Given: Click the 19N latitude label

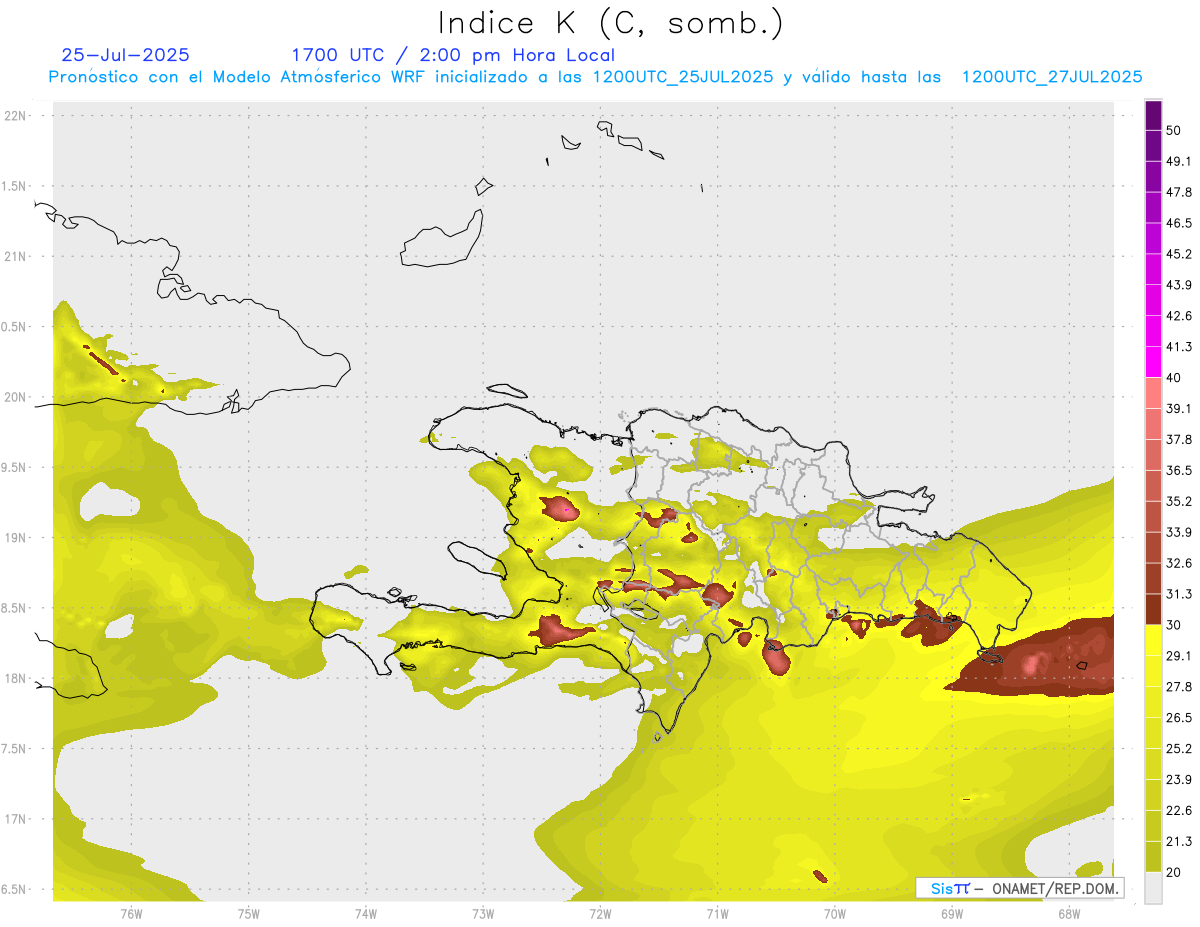Looking at the screenshot, I should [x=15, y=537].
